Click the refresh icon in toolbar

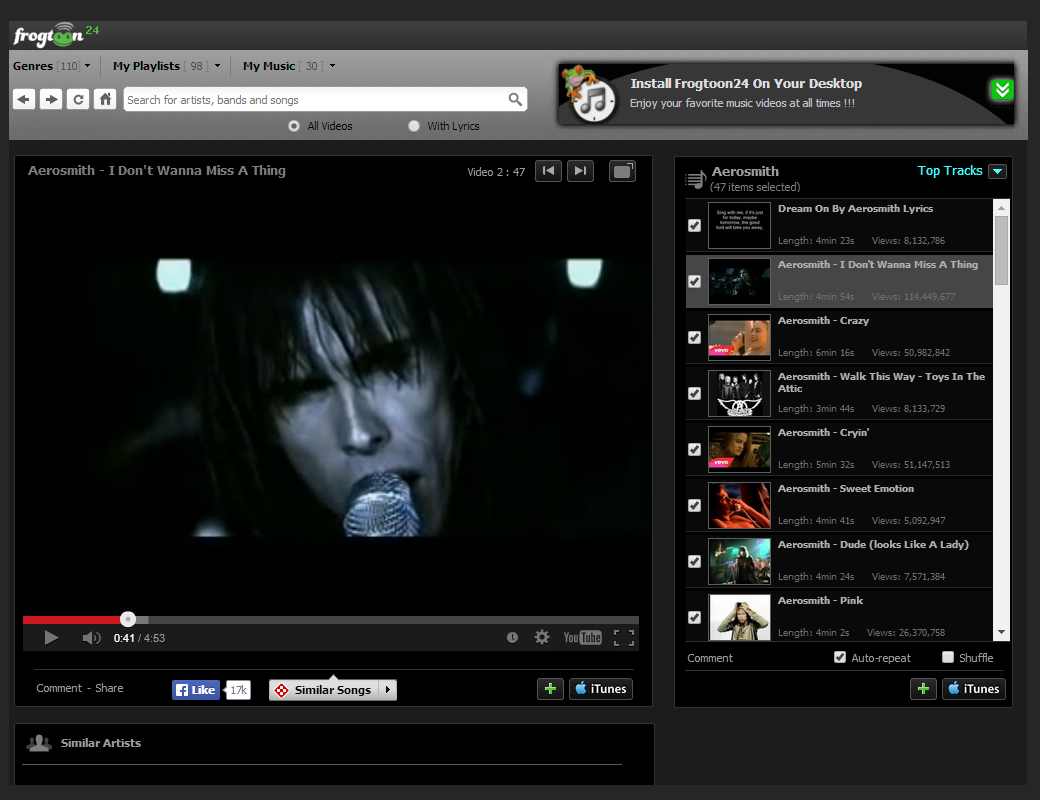point(78,99)
